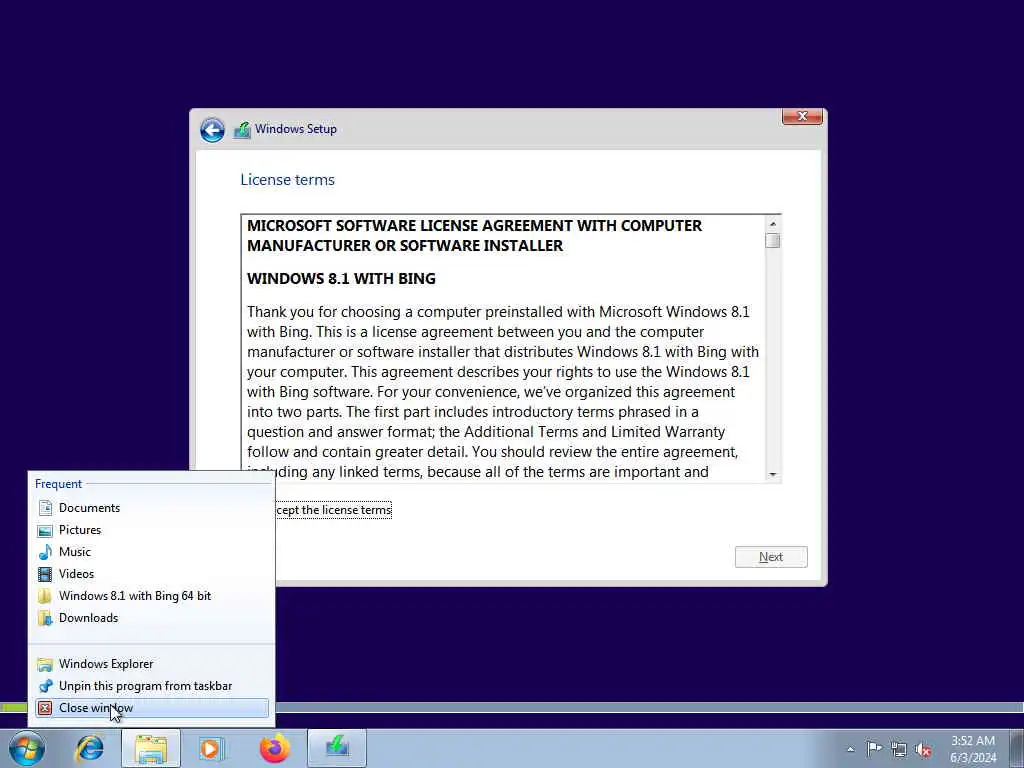Click the red Close window icon
The height and width of the screenshot is (768, 1024).
[45, 708]
